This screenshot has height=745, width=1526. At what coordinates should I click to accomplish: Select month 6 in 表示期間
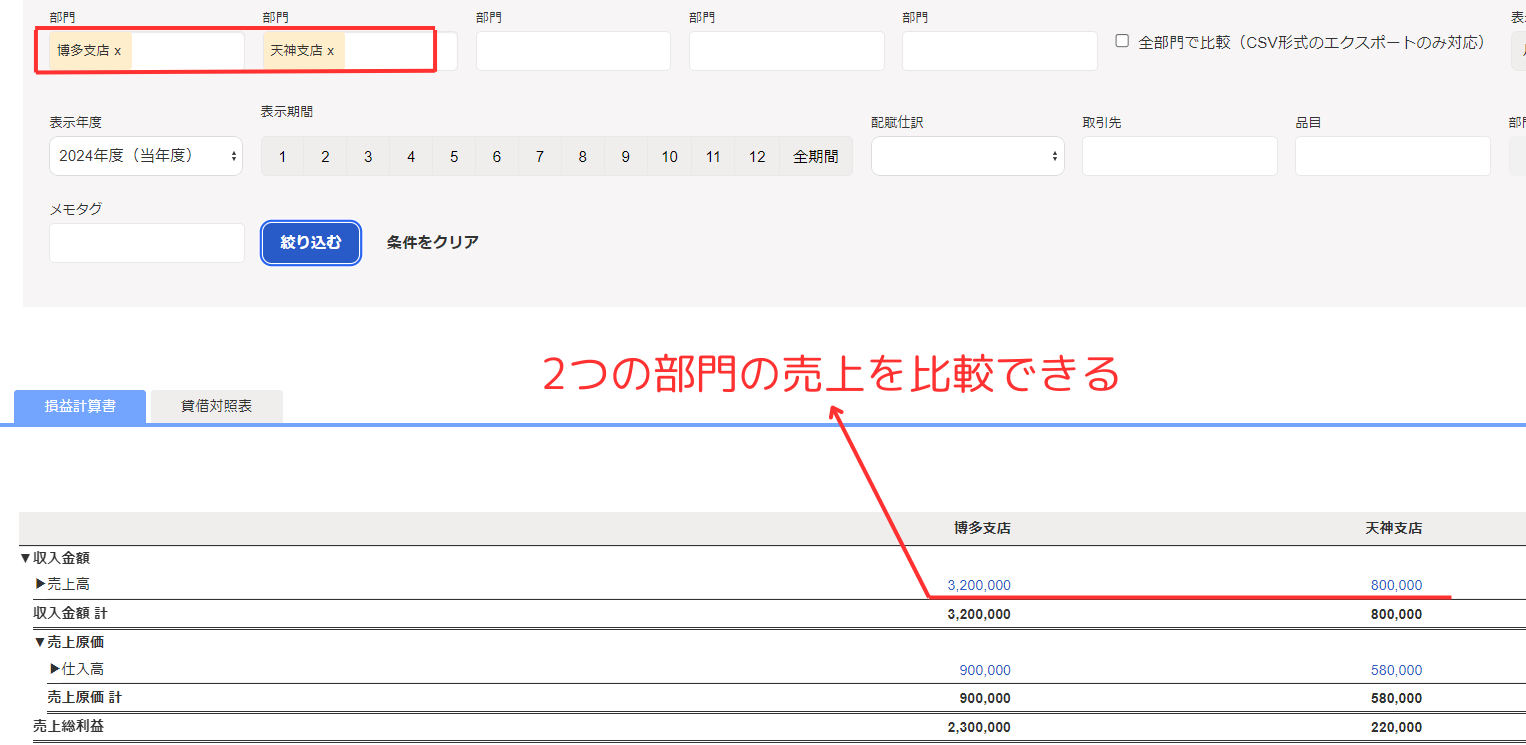pyautogui.click(x=497, y=157)
